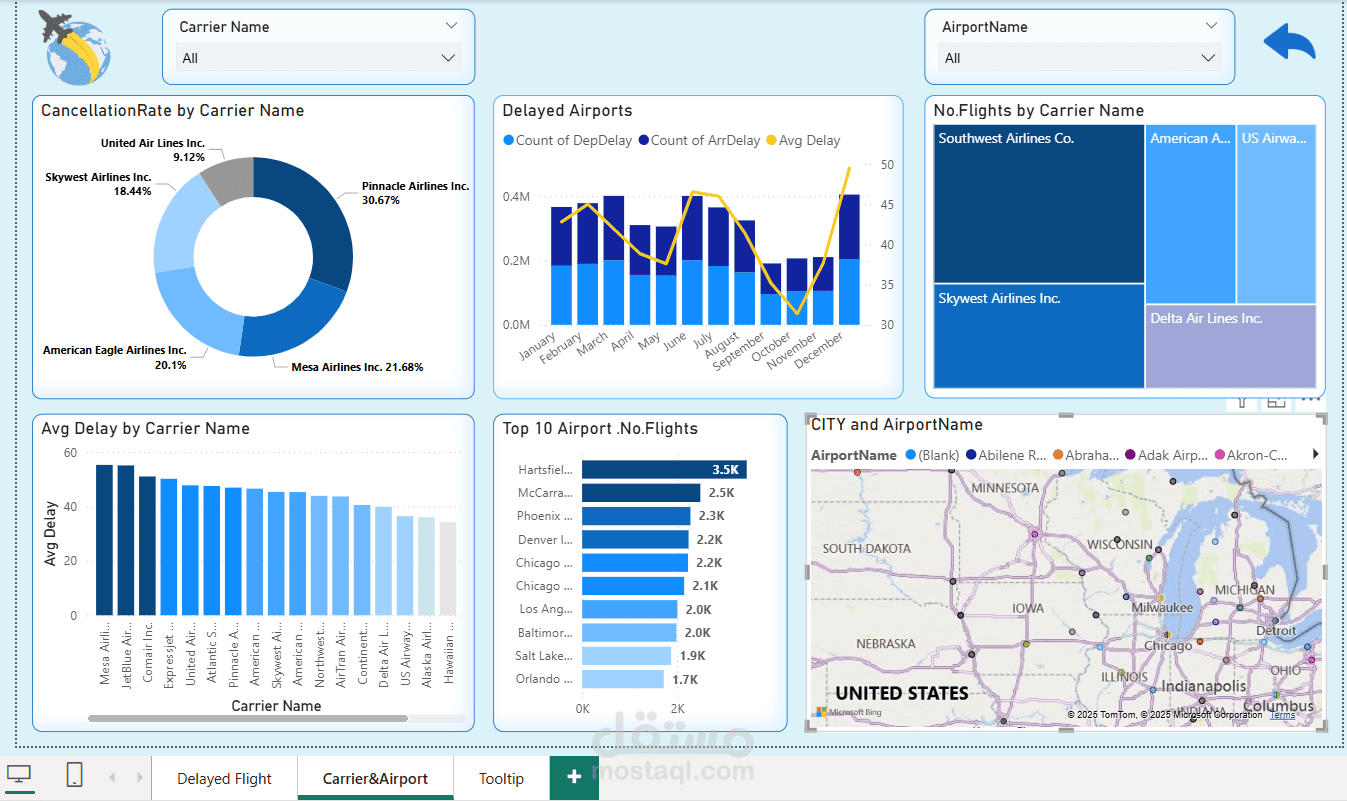Viewport: 1347px width, 801px height.
Task: Click 'No.Flights by Carrier Name' title
Action: click(x=1039, y=111)
